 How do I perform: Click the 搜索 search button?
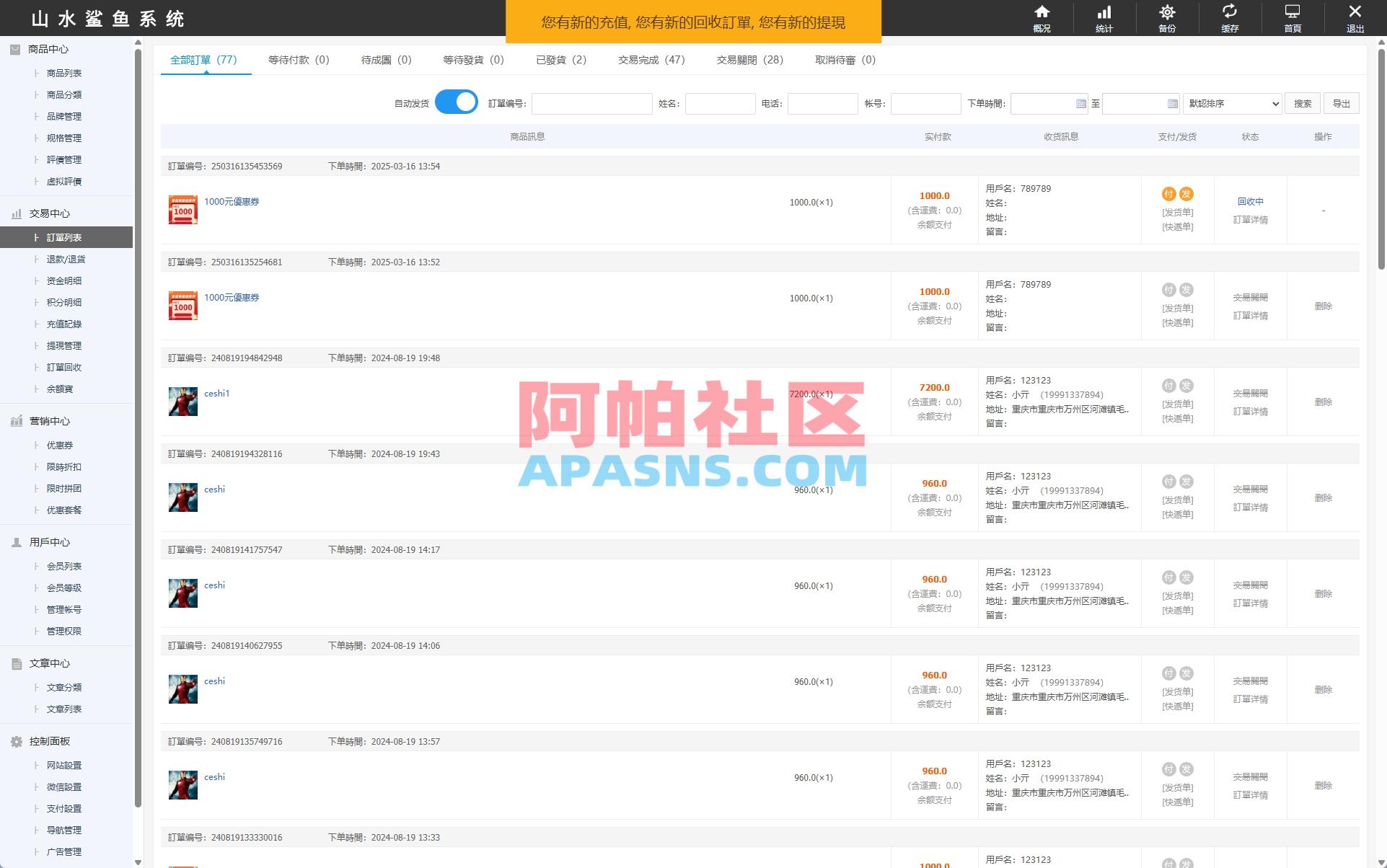(1301, 102)
